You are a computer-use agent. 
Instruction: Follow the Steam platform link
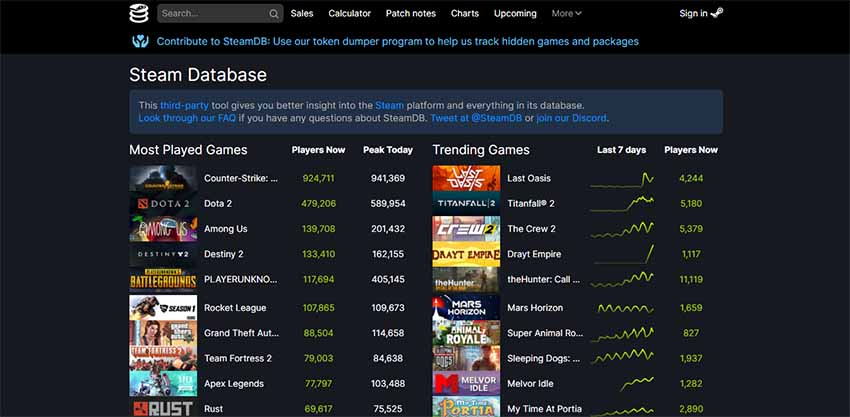coord(390,105)
